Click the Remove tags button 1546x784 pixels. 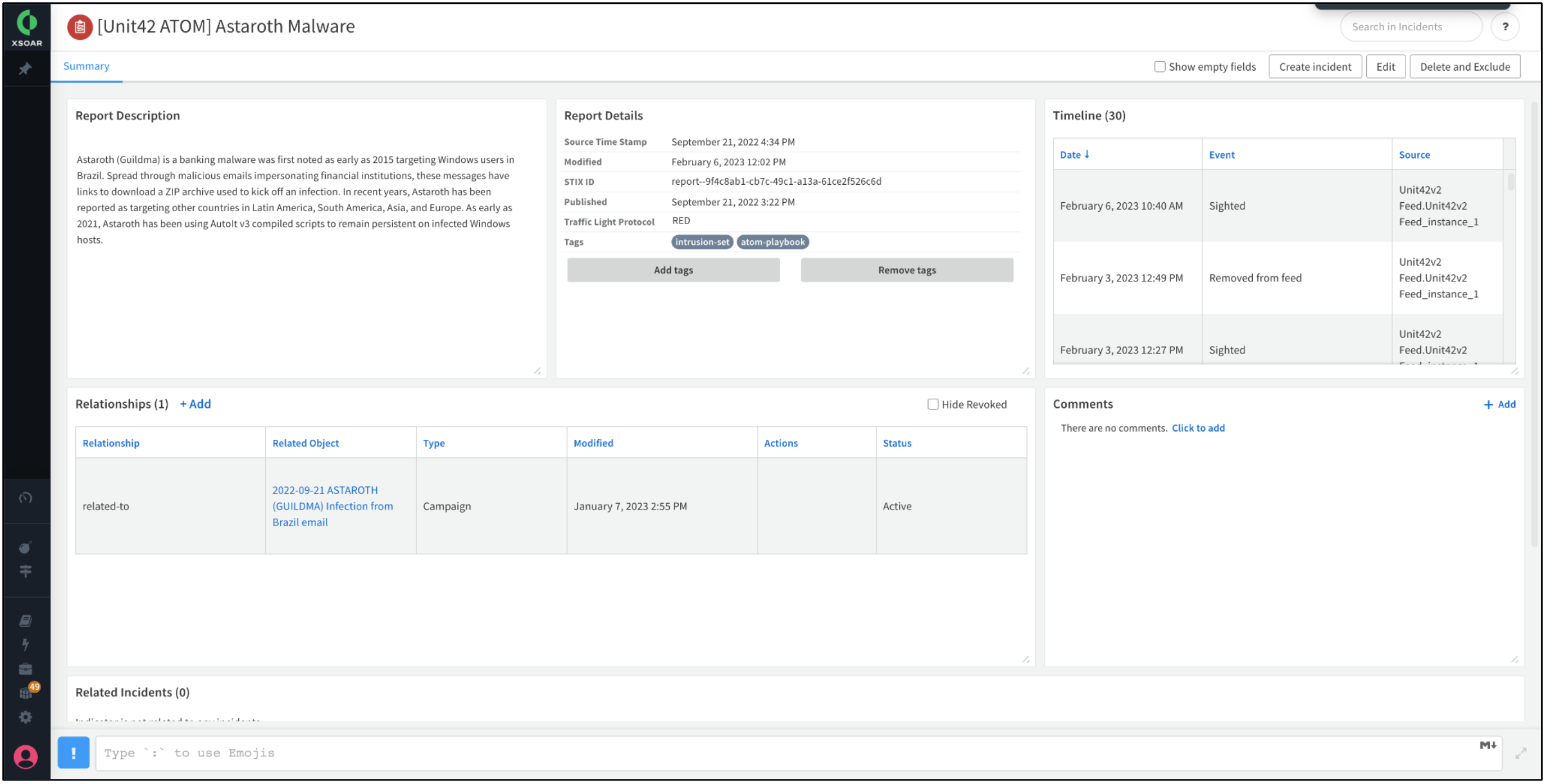(x=906, y=270)
